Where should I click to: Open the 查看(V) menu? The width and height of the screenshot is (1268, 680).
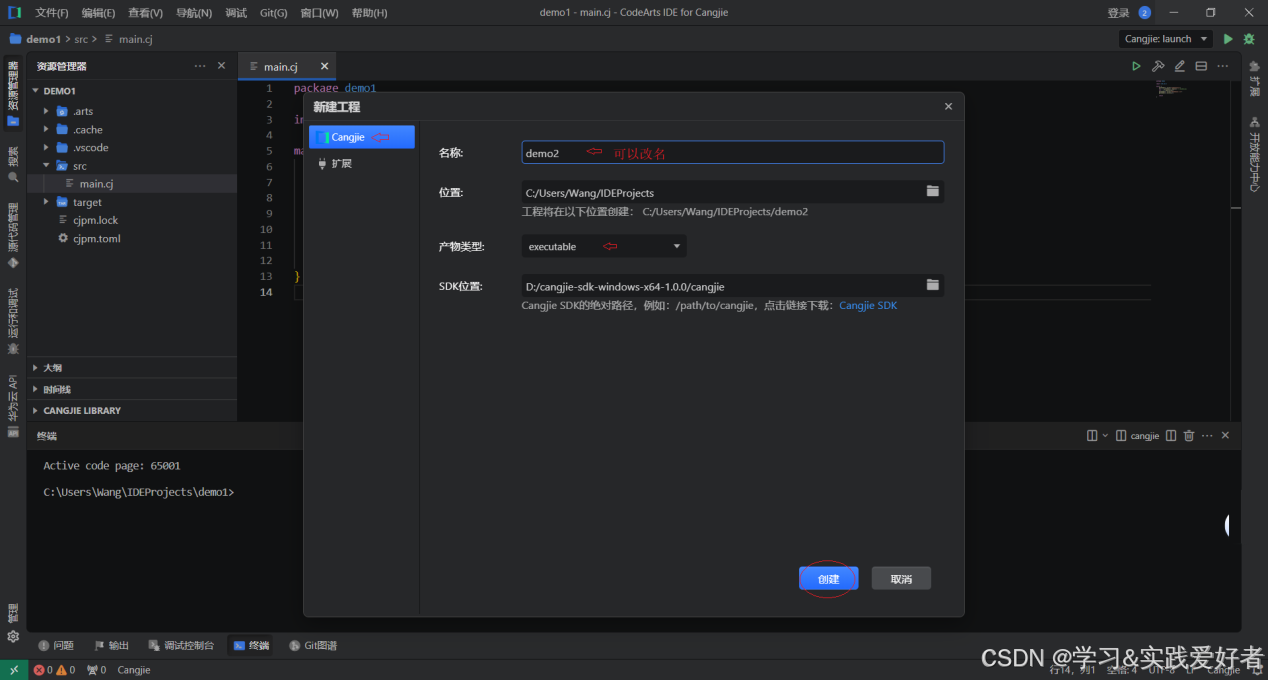coord(145,13)
